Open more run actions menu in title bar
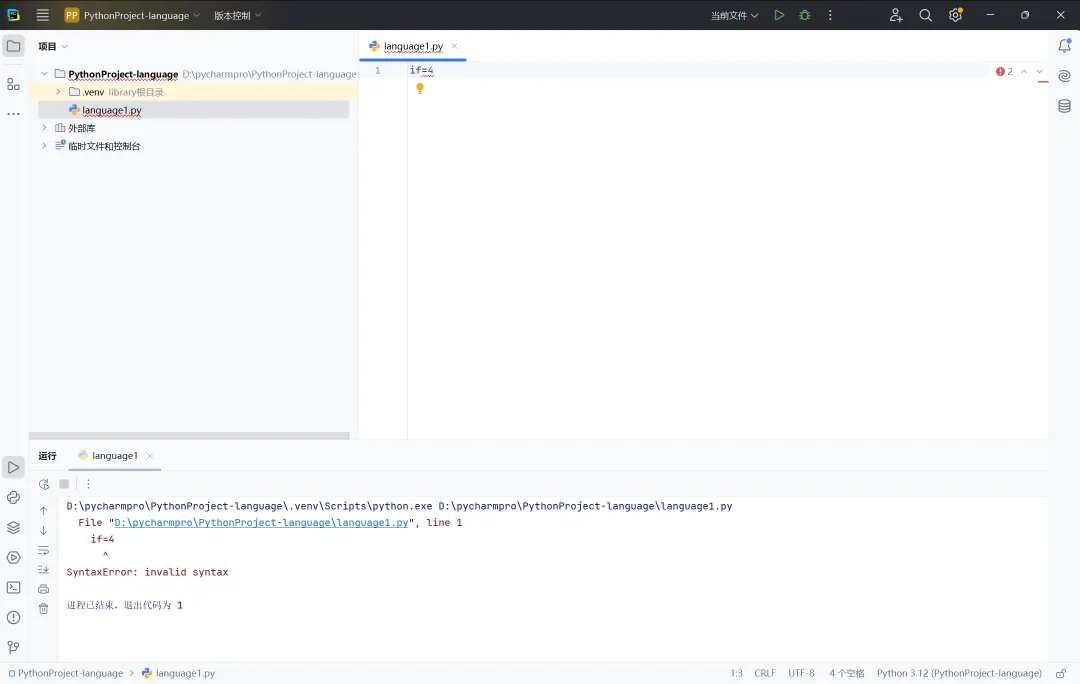The width and height of the screenshot is (1080, 684). (x=830, y=15)
